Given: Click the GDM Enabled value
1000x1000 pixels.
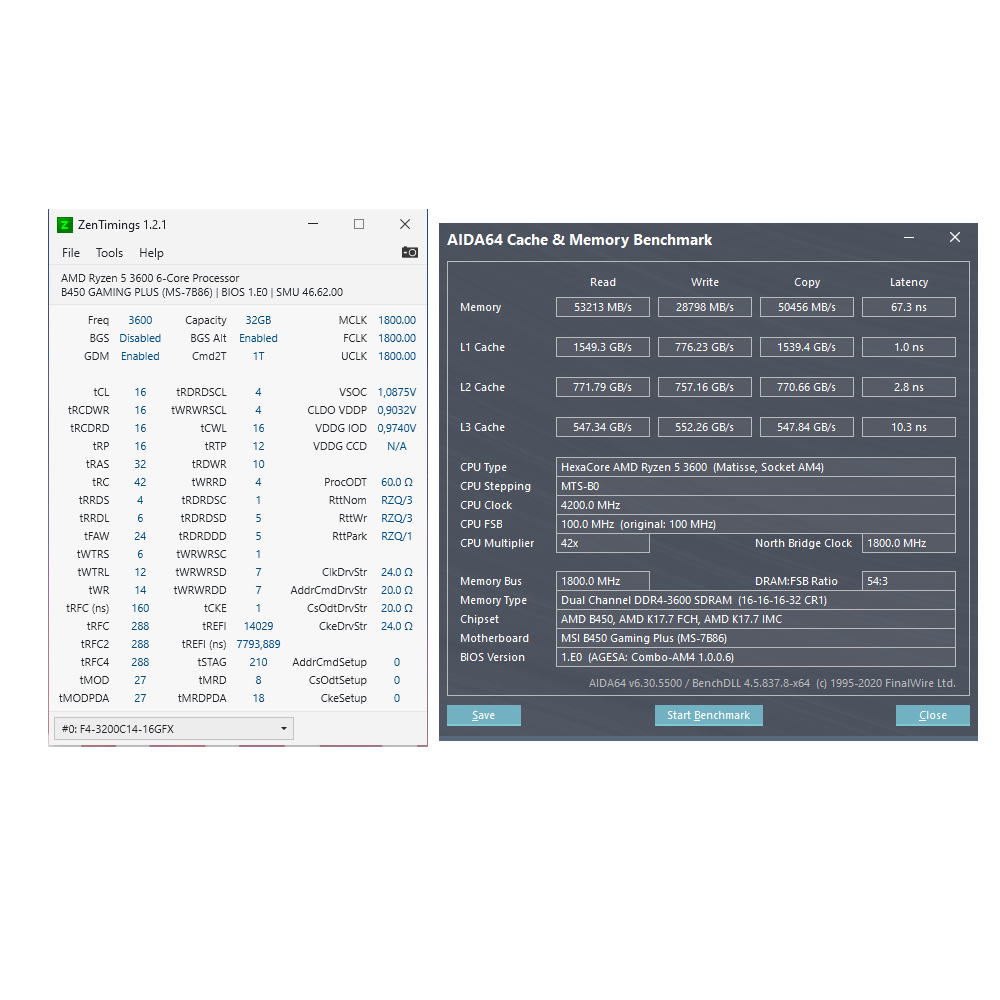Looking at the screenshot, I should [140, 356].
